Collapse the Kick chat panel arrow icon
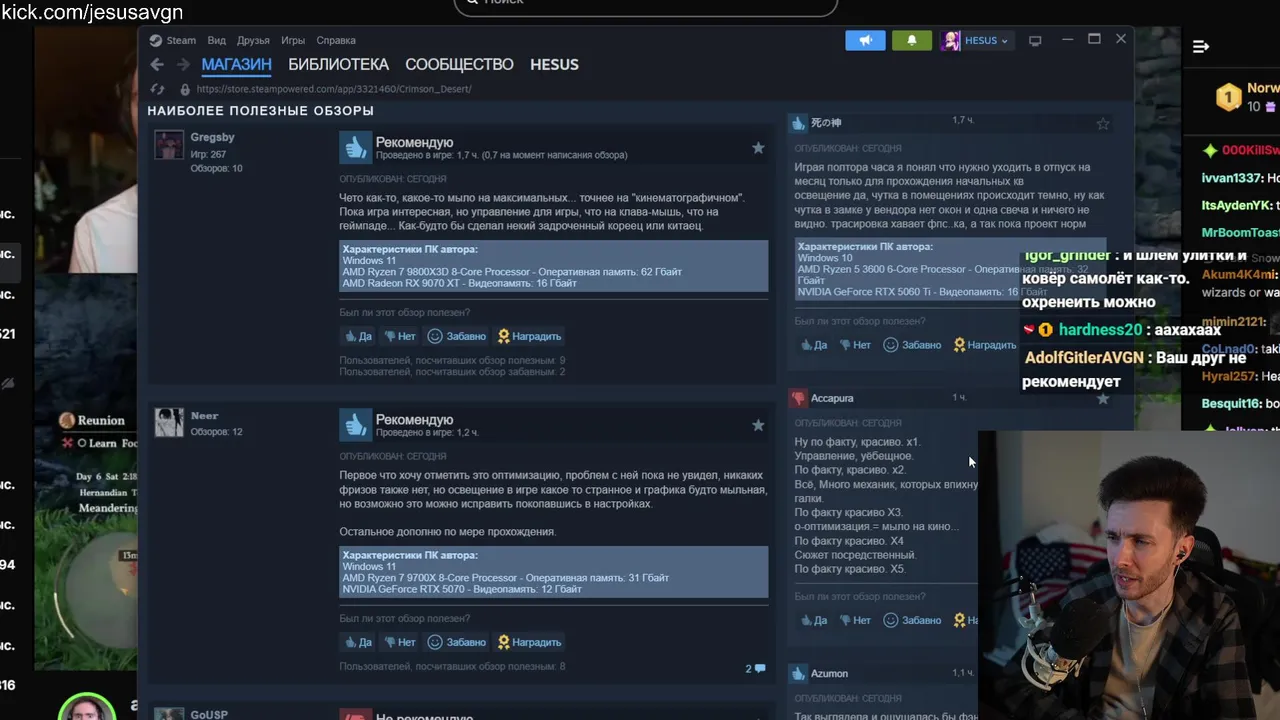This screenshot has height=720, width=1280. pyautogui.click(x=1201, y=46)
